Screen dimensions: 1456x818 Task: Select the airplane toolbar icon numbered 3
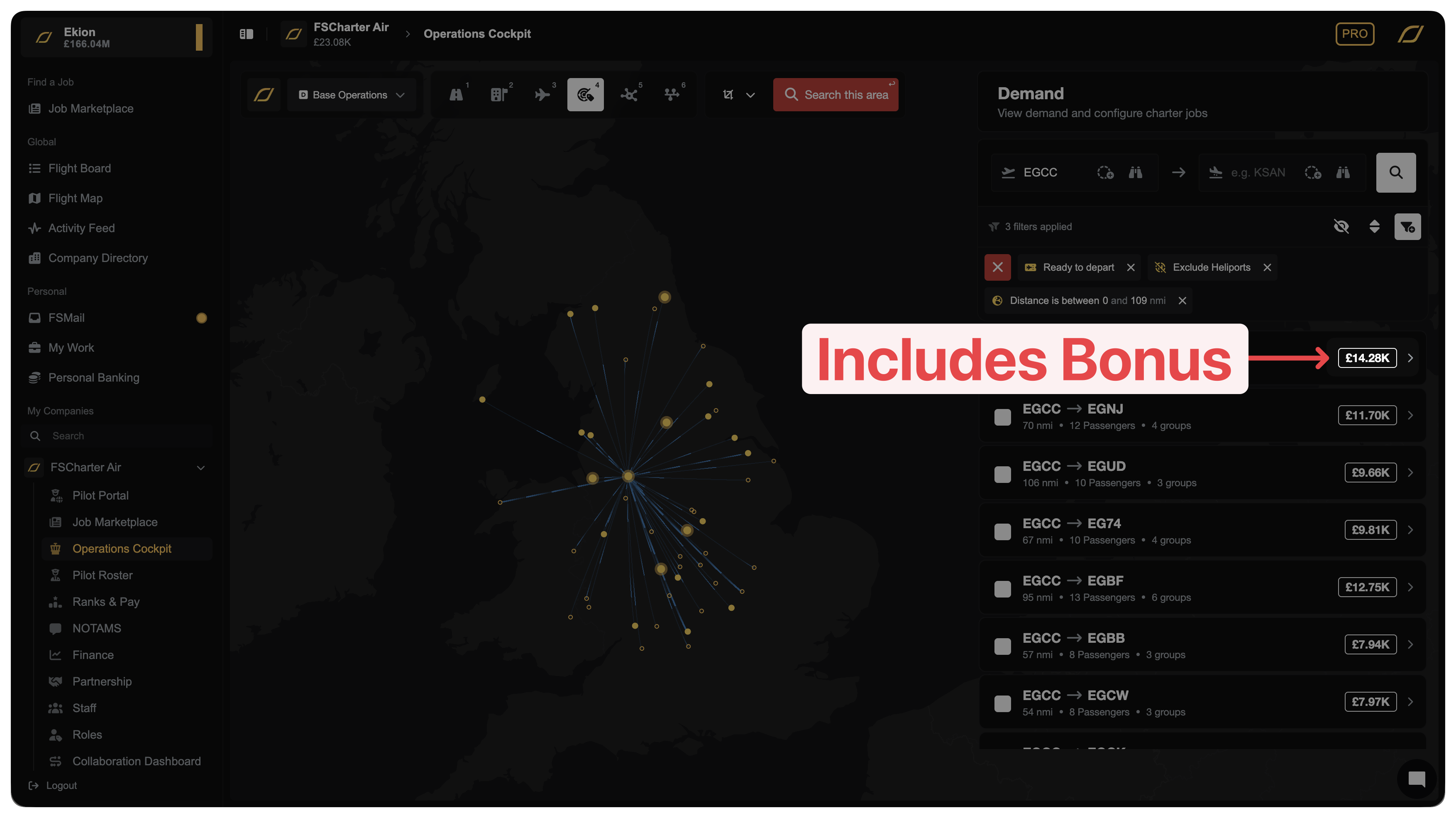542,95
